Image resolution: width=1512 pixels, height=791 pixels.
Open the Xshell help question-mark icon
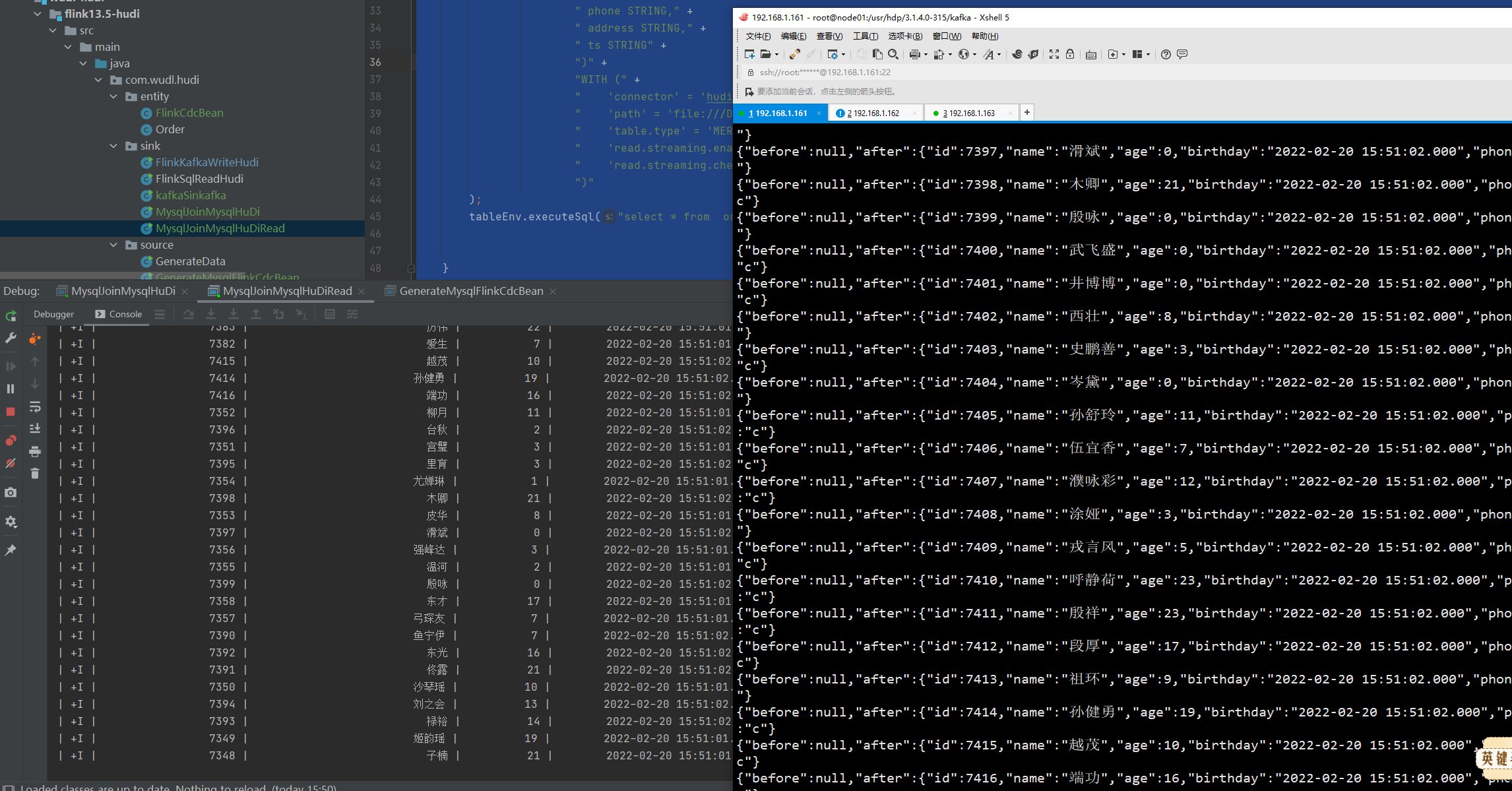click(1166, 54)
